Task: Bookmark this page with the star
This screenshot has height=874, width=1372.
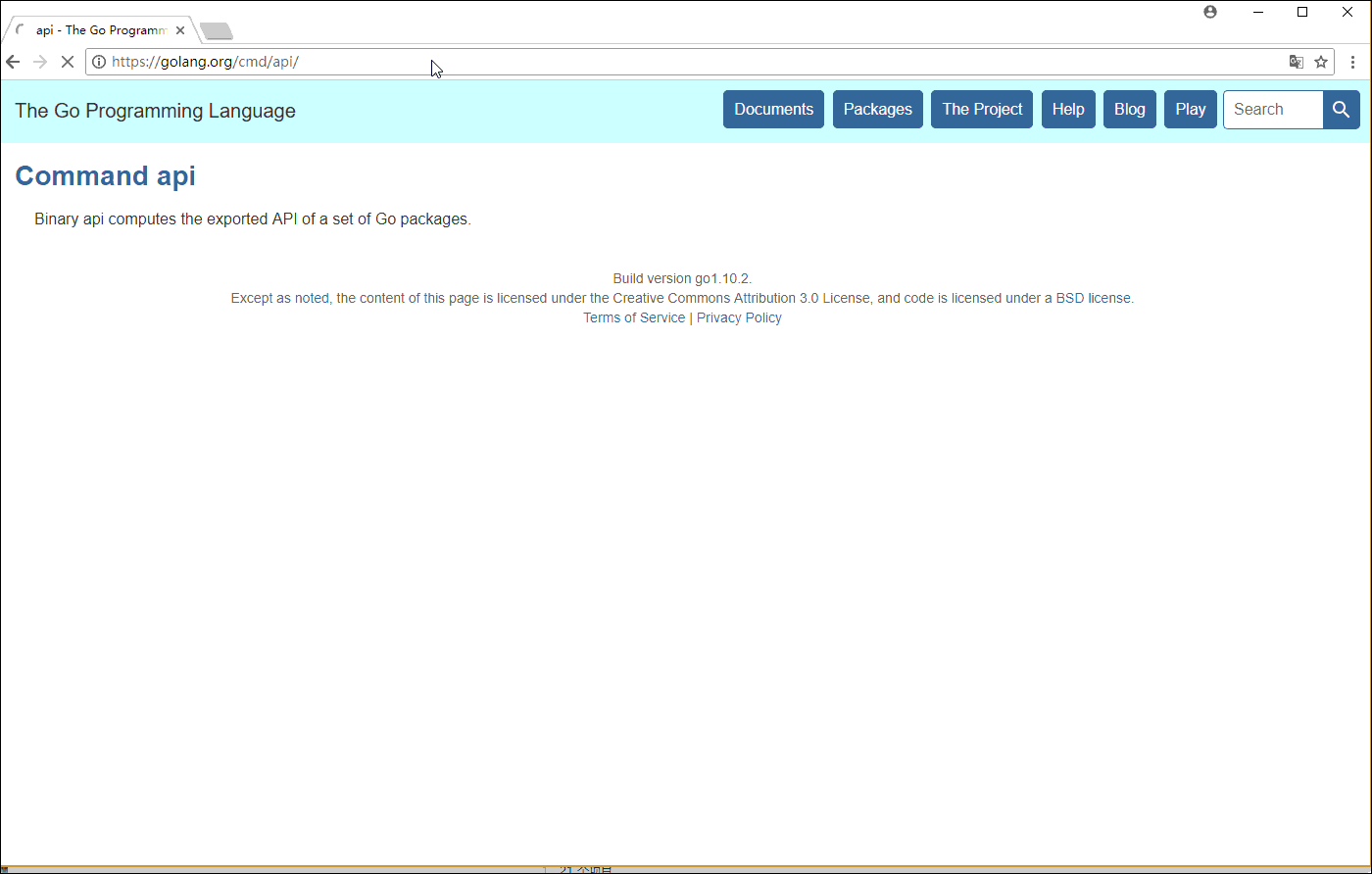Action: click(1321, 62)
